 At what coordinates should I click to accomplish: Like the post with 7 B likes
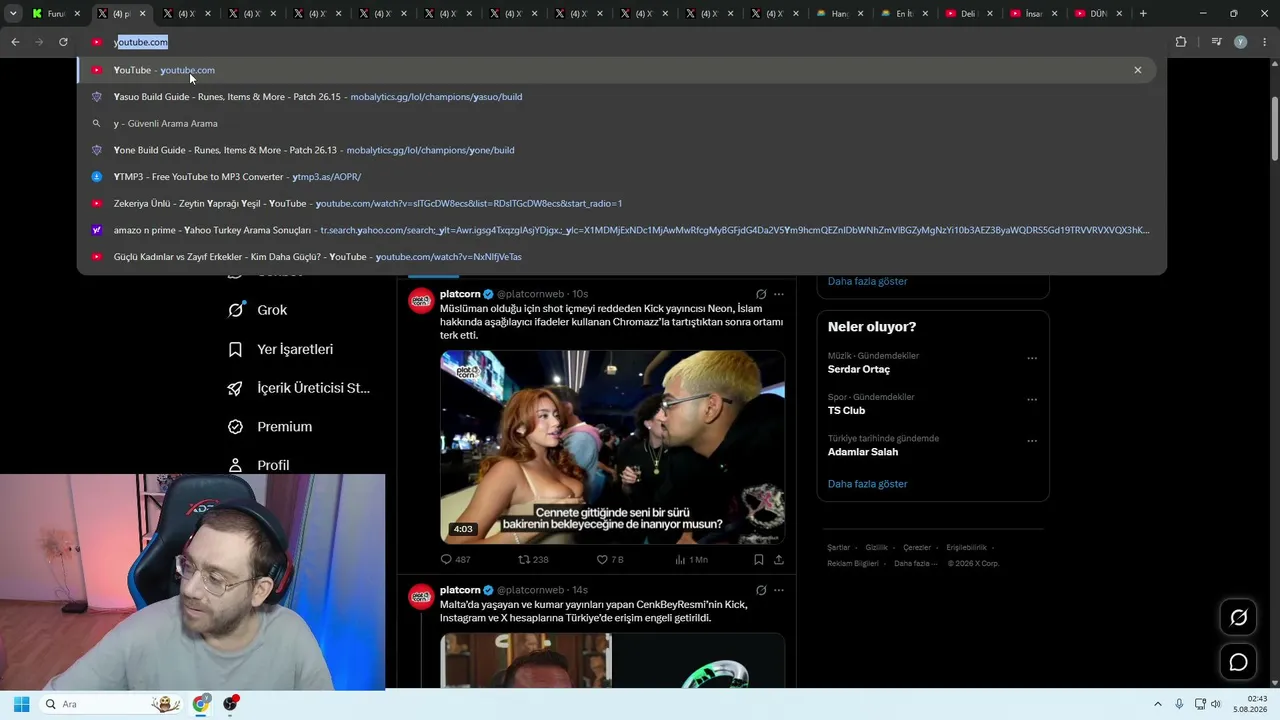(x=610, y=560)
